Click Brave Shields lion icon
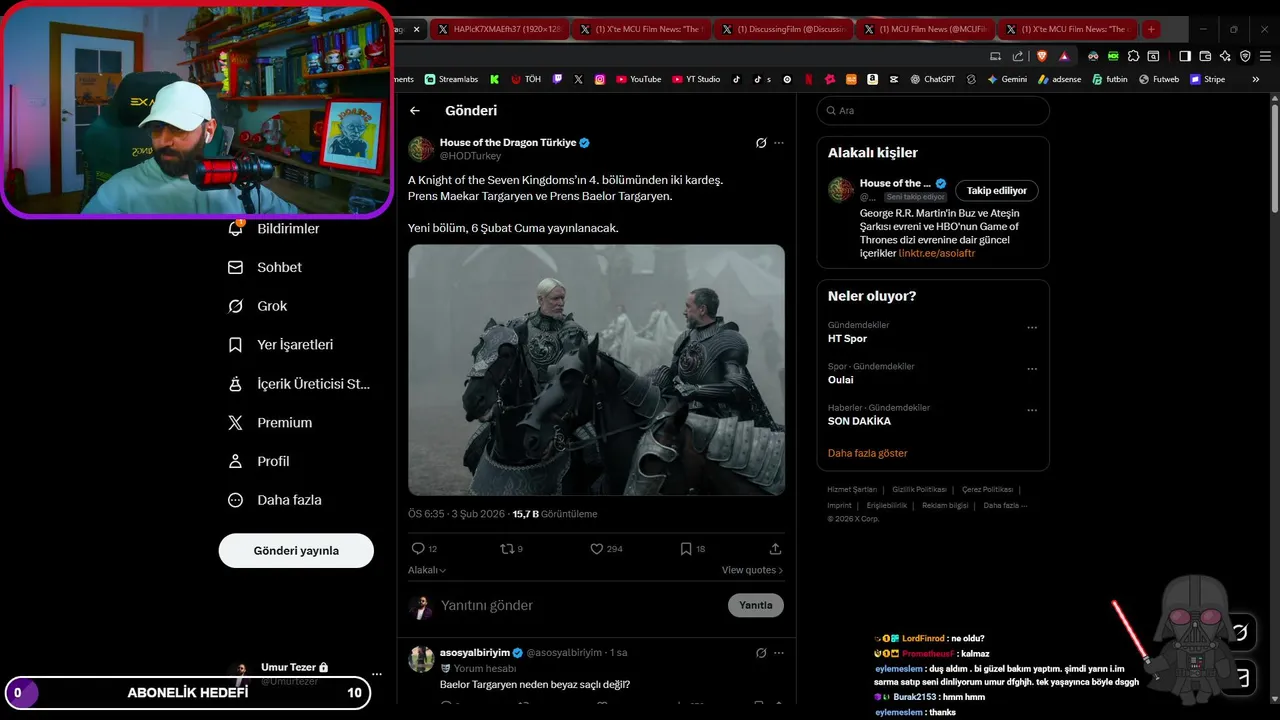1280x720 pixels. click(x=1040, y=56)
